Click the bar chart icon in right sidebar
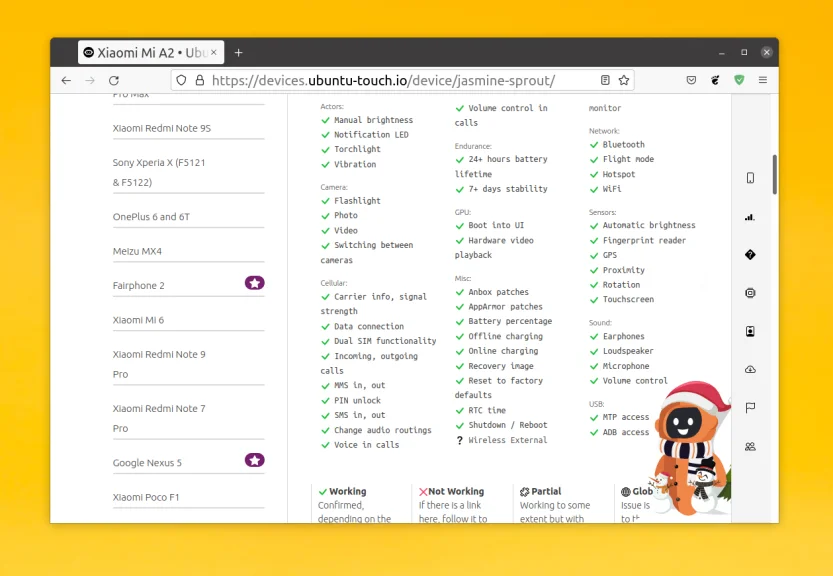 point(750,217)
